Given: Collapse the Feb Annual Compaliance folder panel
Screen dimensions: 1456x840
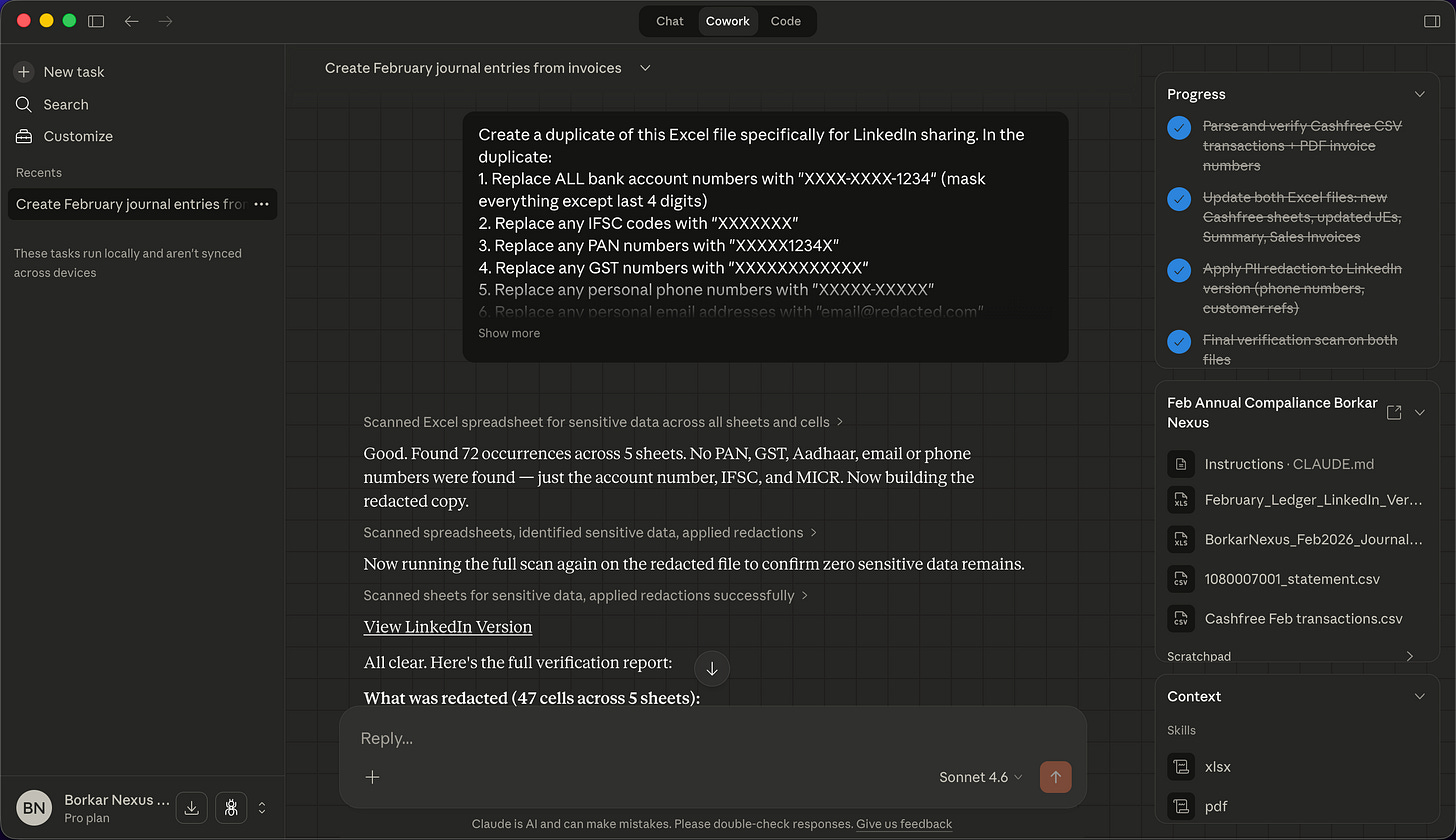Looking at the screenshot, I should coord(1419,412).
